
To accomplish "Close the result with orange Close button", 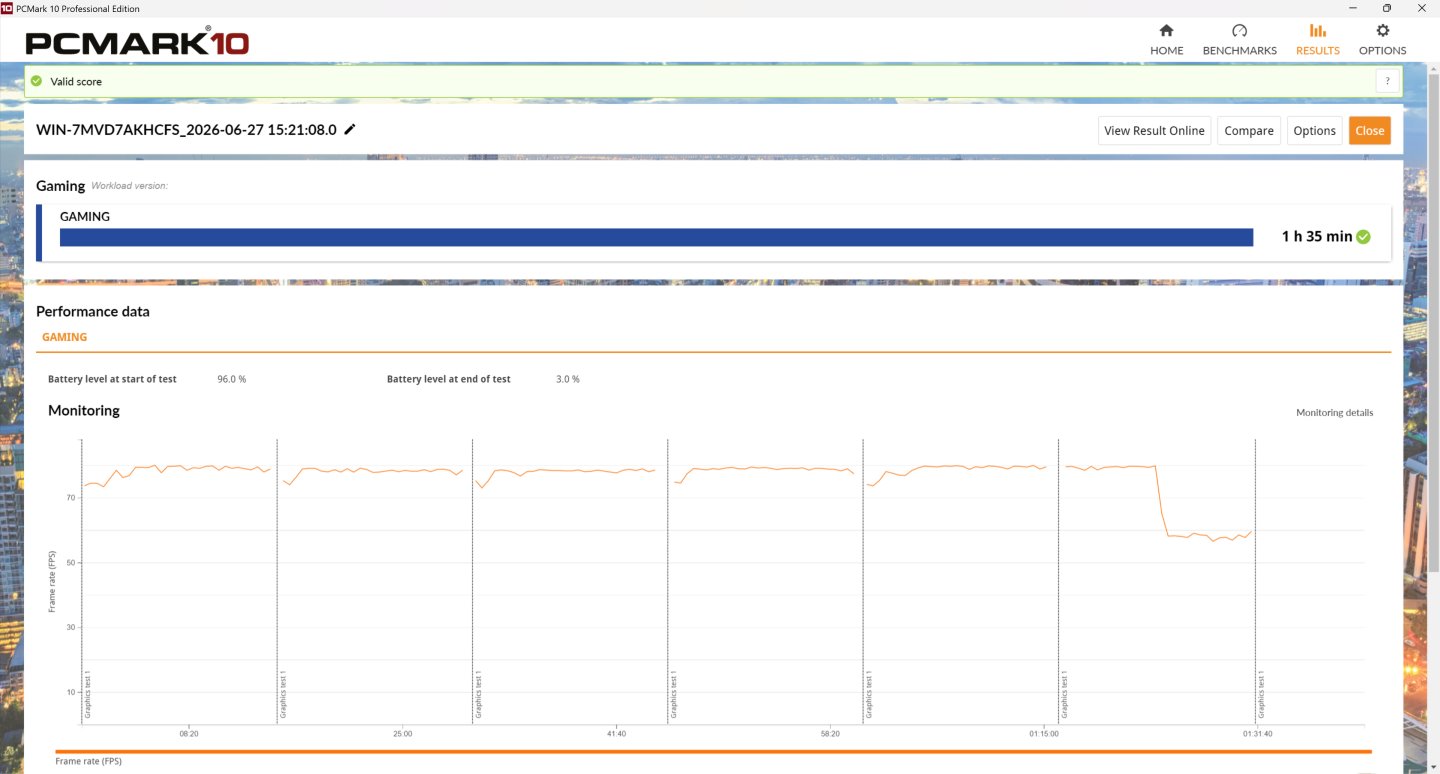I will coord(1370,131).
